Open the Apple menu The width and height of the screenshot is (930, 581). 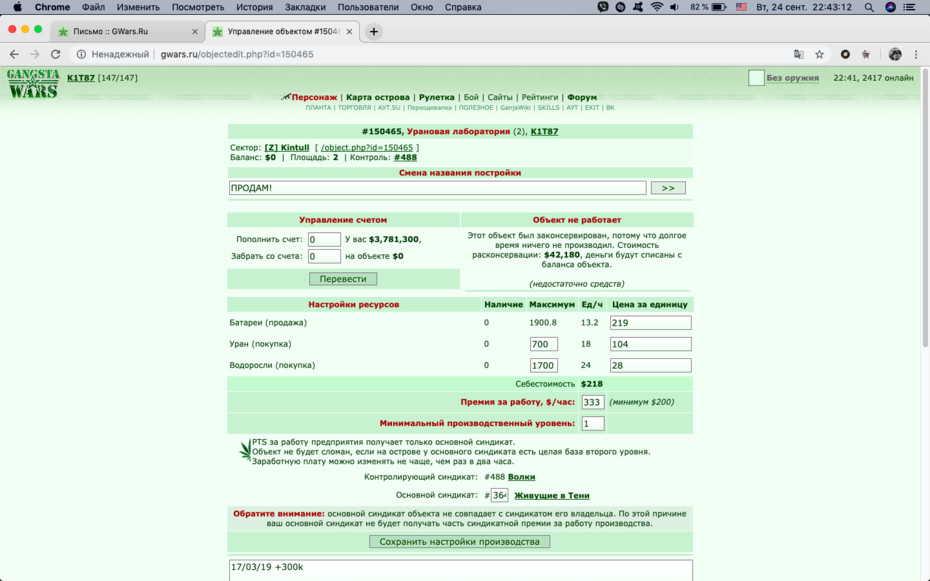(17, 7)
